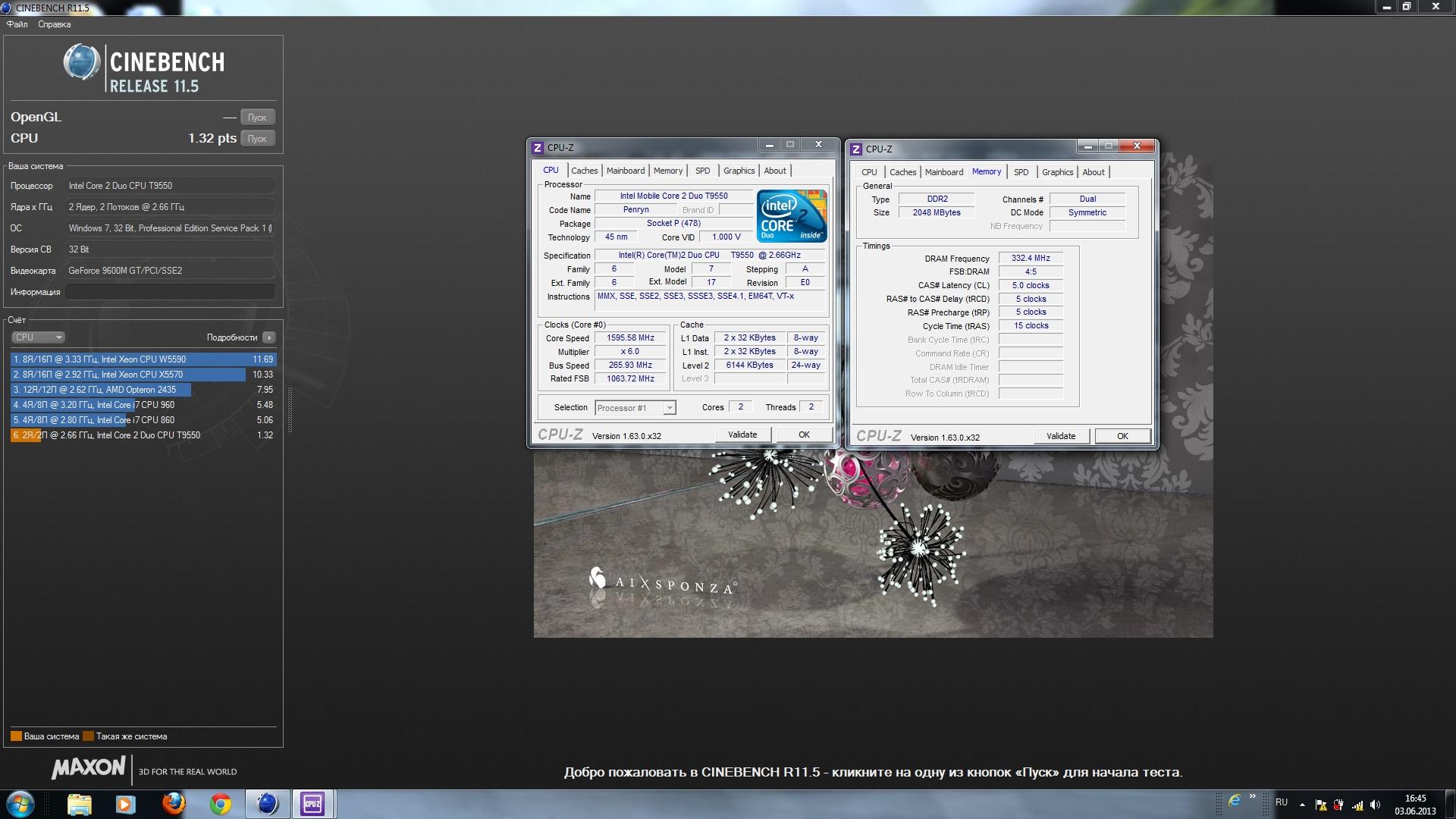
Task: Open the network signal tray icon
Action: point(1357,805)
